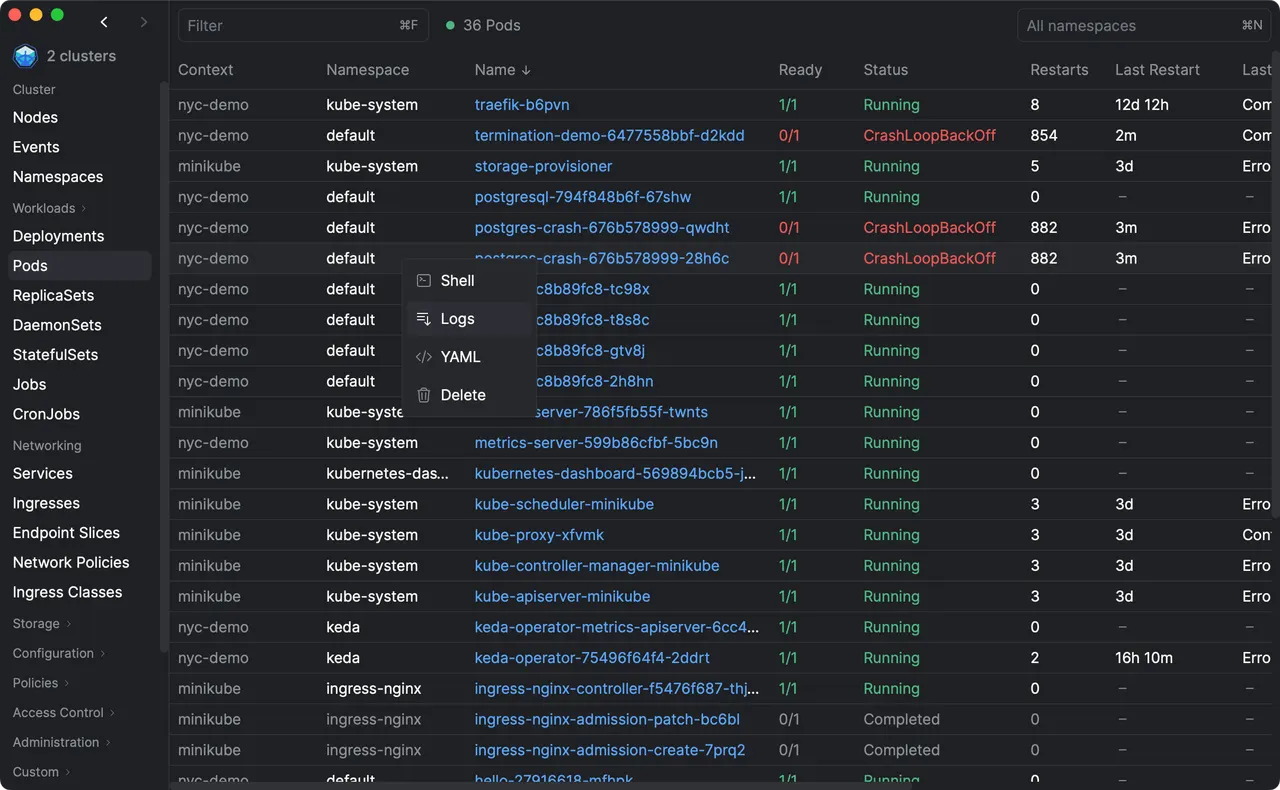
Task: Open the kube-proxy-xfvmk pod
Action: (x=539, y=535)
